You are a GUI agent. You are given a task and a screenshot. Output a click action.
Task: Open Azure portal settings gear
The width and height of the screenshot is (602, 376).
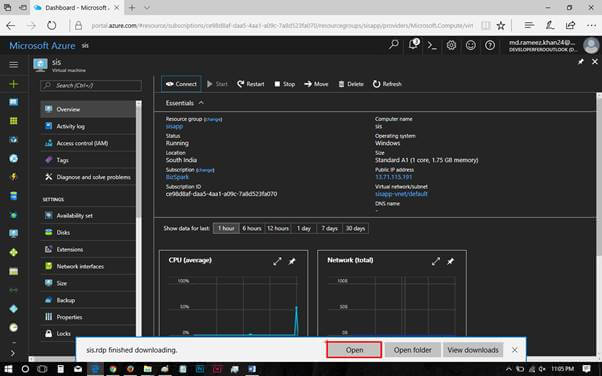(x=452, y=45)
